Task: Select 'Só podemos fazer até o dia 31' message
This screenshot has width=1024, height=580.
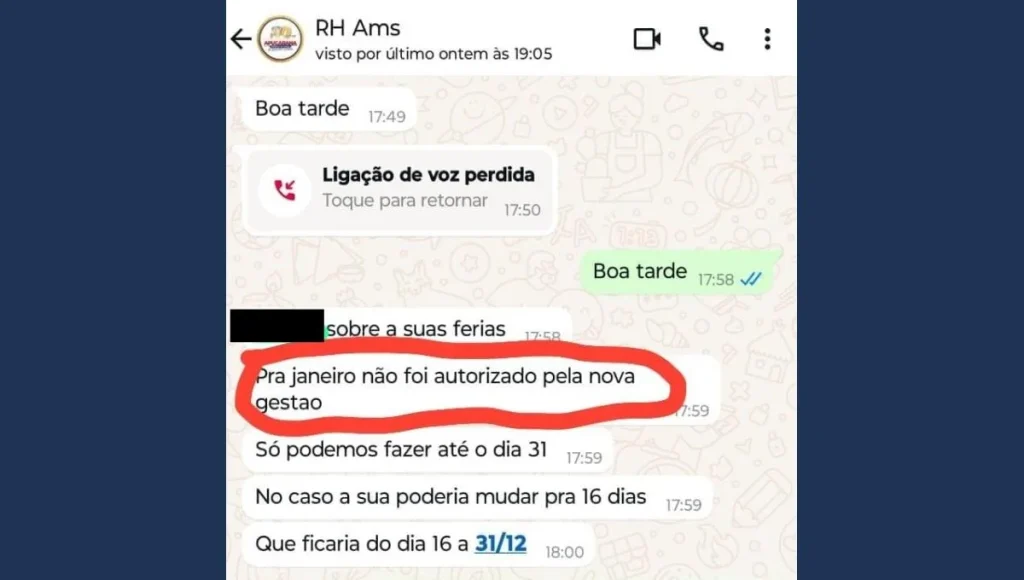Action: tap(428, 450)
